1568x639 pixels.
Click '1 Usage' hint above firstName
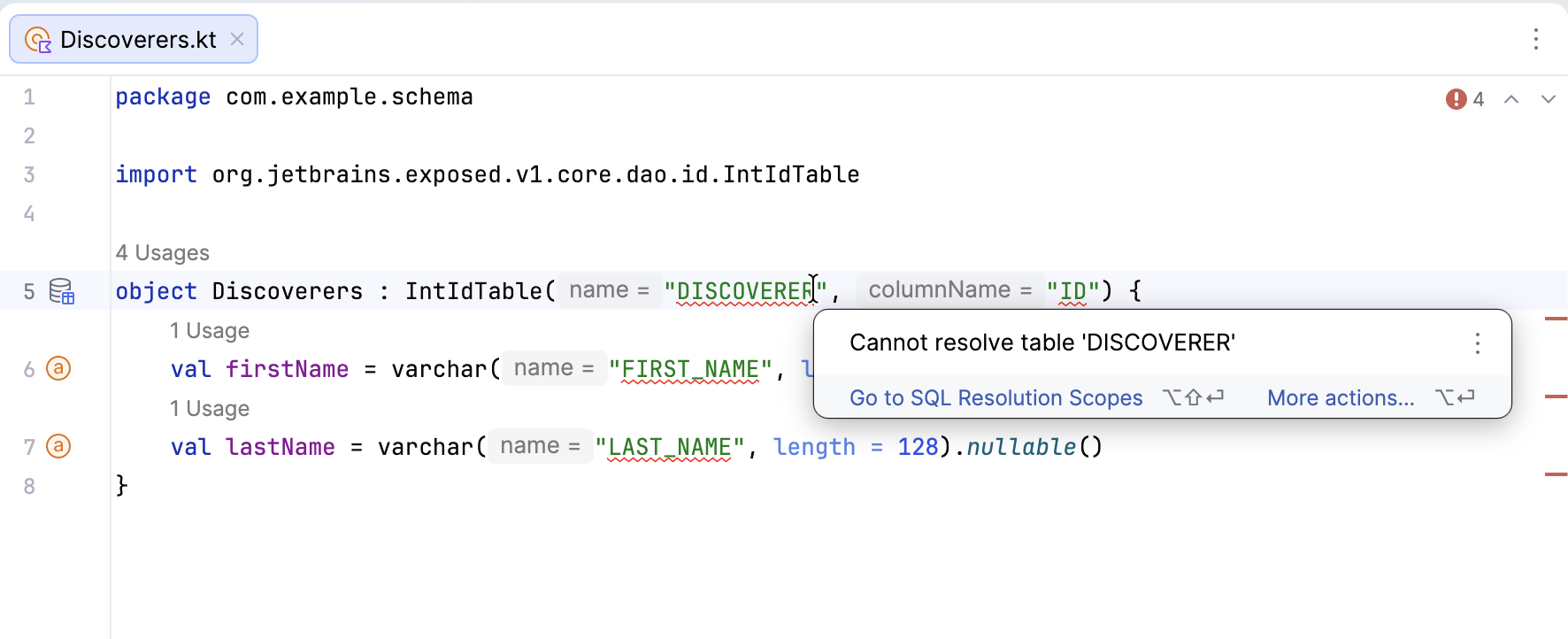(x=210, y=331)
